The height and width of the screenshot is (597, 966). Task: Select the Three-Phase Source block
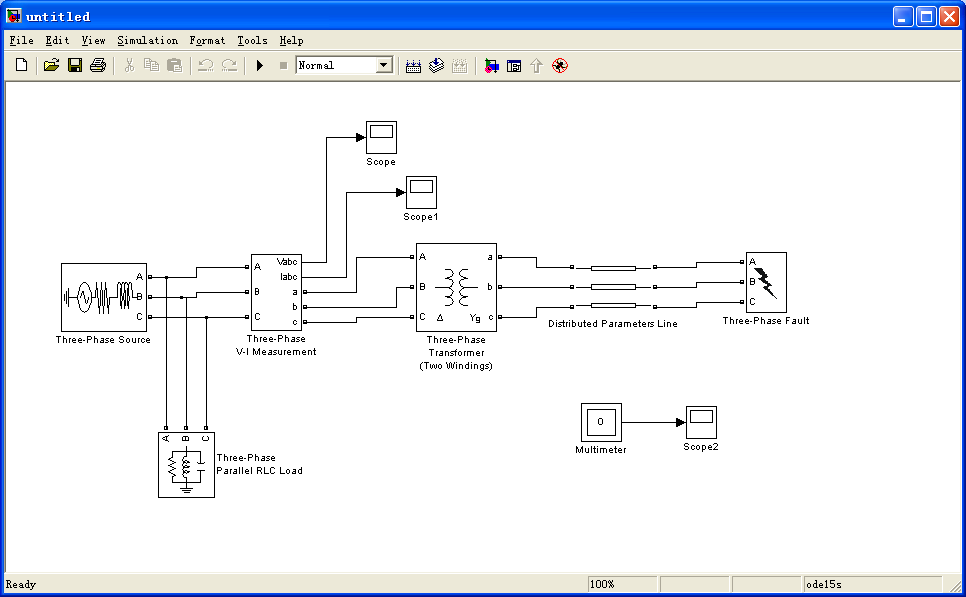[104, 297]
